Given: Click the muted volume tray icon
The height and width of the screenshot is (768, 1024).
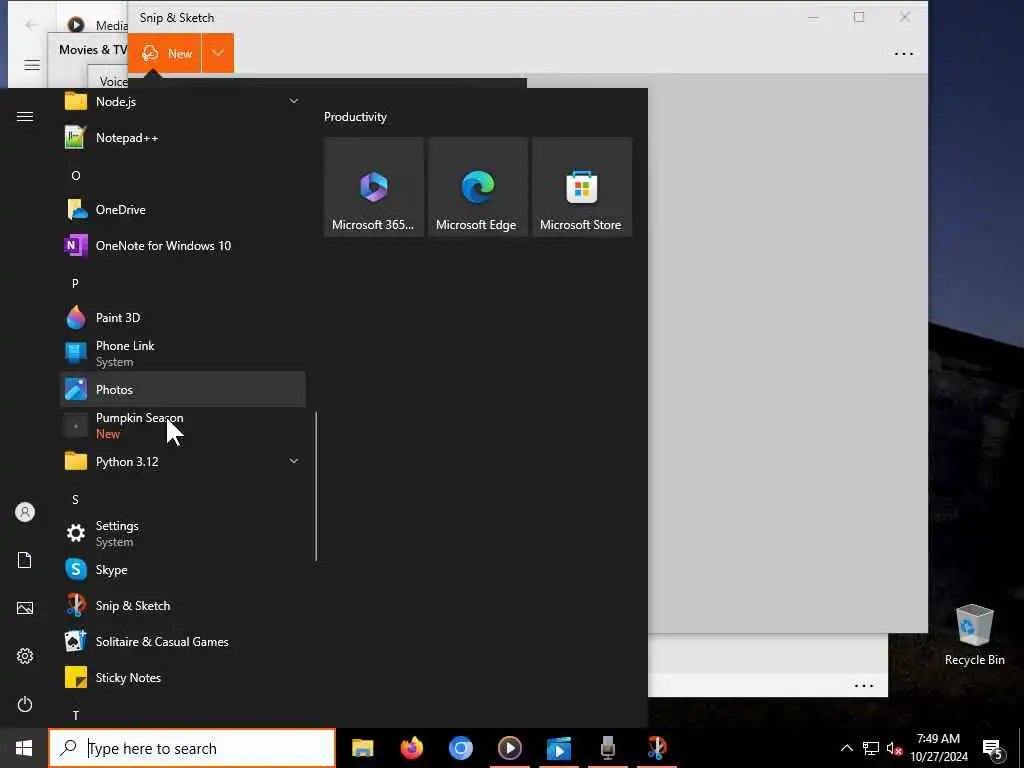Looking at the screenshot, I should coord(894,748).
